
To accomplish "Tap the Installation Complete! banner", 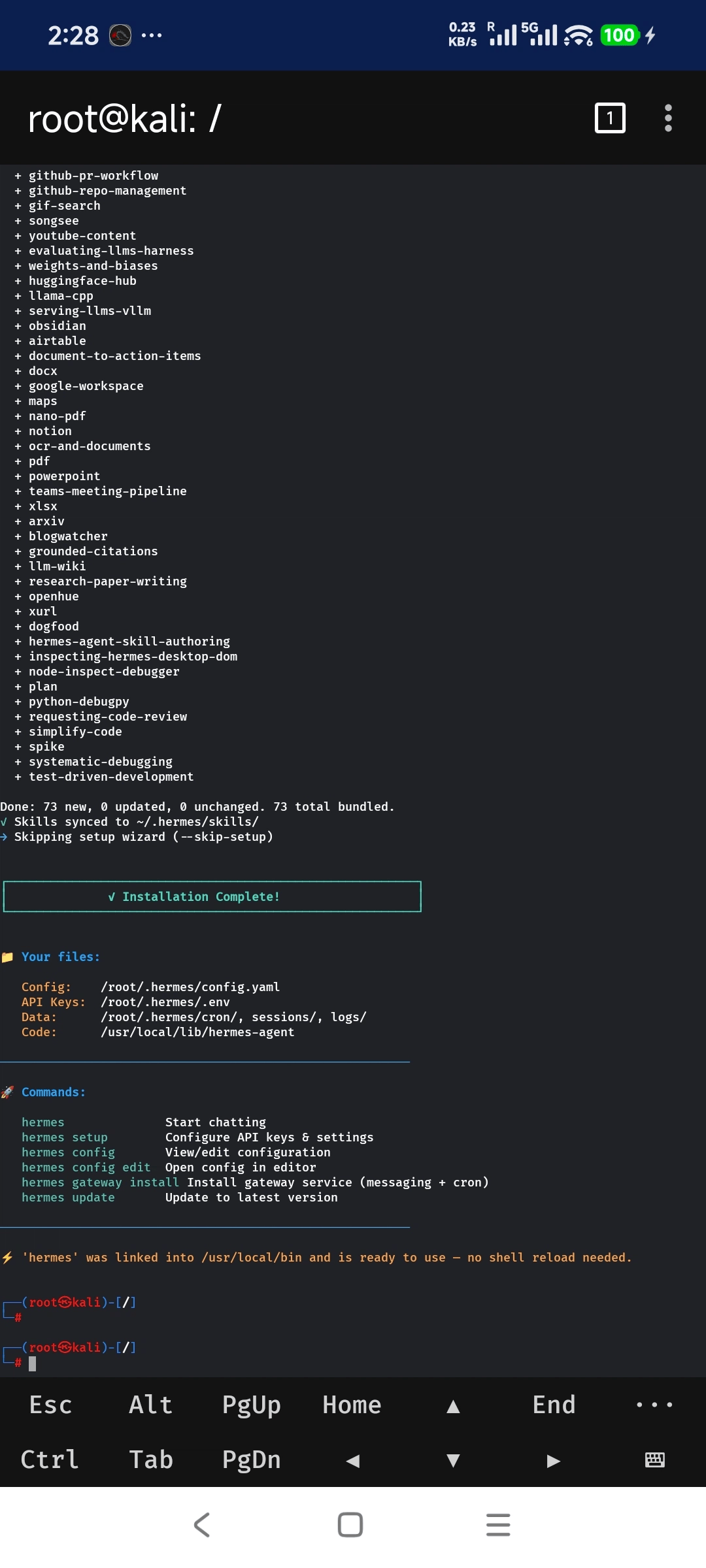I will click(x=212, y=896).
